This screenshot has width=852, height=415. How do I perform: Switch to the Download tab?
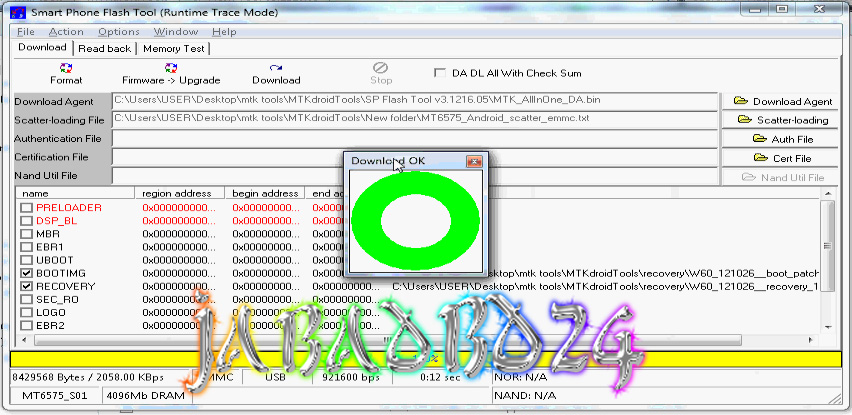click(x=42, y=47)
